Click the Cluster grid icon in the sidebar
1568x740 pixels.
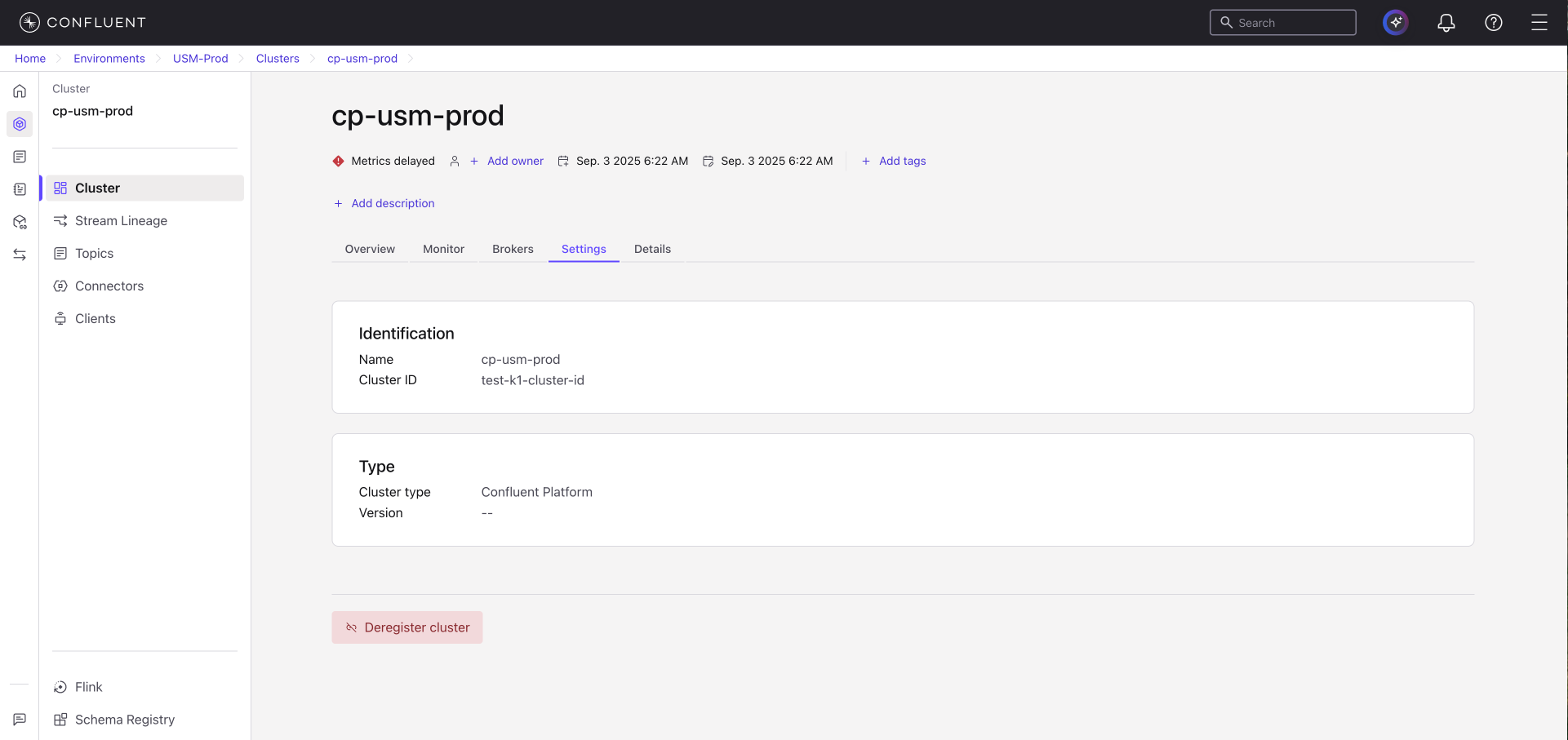[x=60, y=188]
